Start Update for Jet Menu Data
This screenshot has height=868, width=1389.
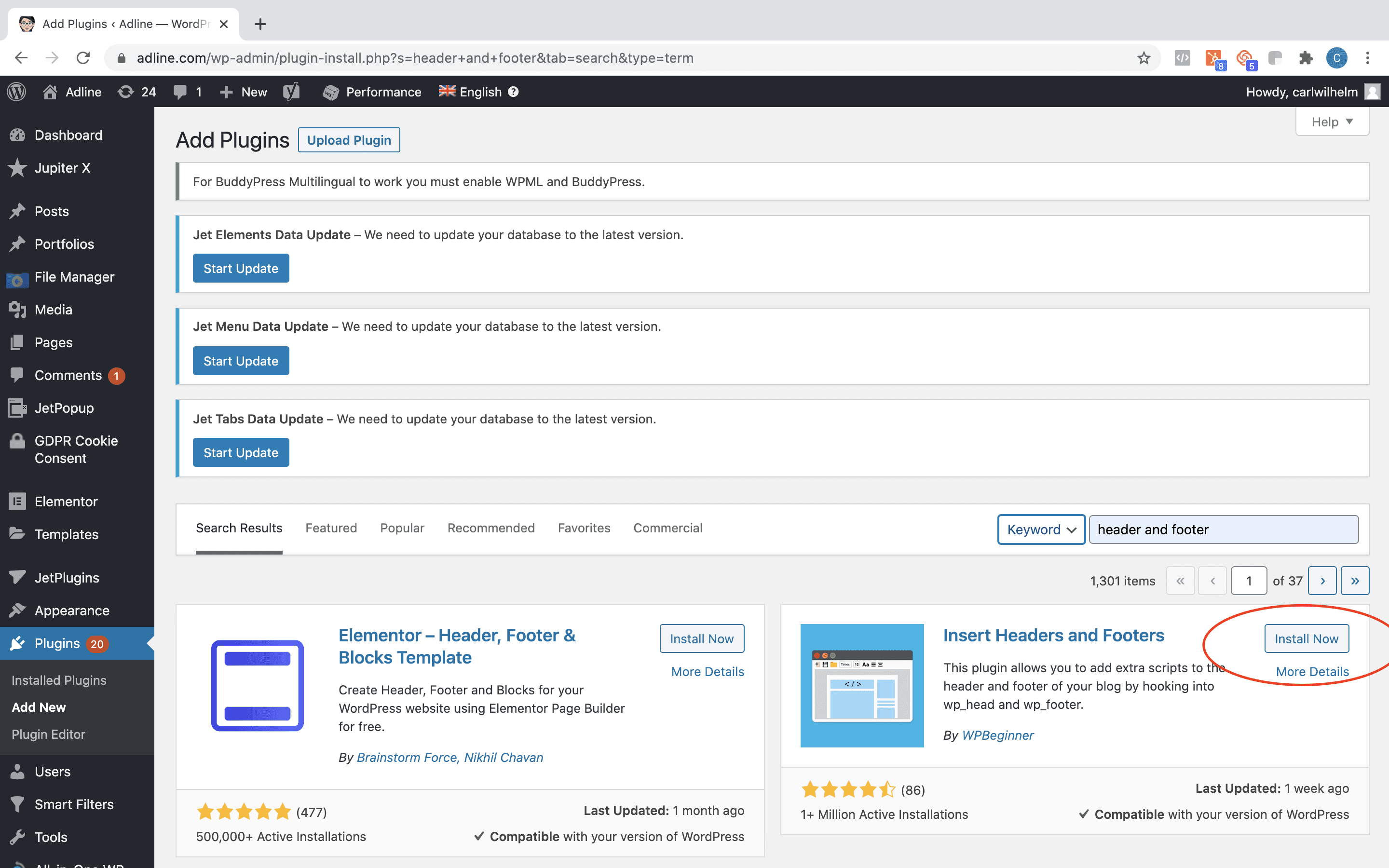(x=241, y=361)
